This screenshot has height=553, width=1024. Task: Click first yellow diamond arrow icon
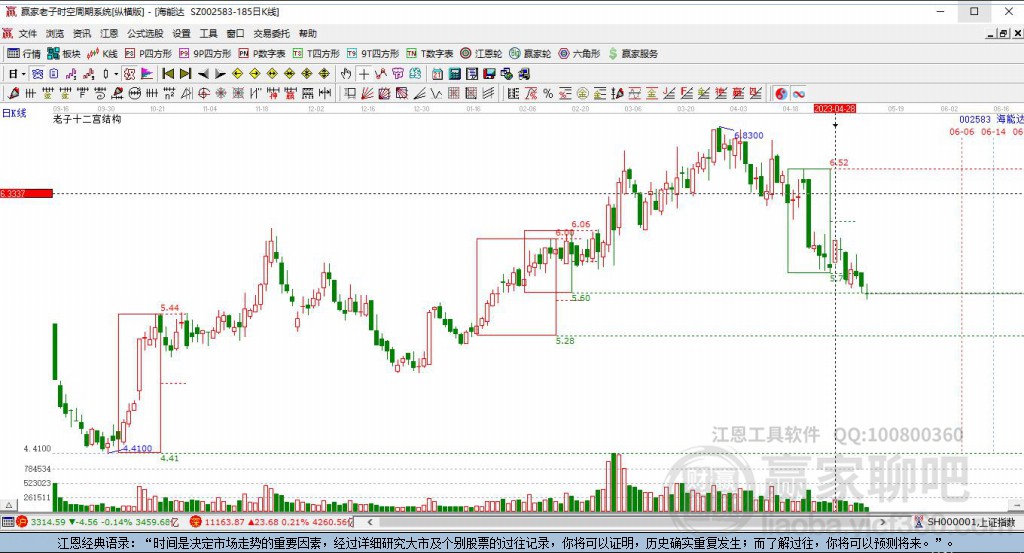point(238,74)
